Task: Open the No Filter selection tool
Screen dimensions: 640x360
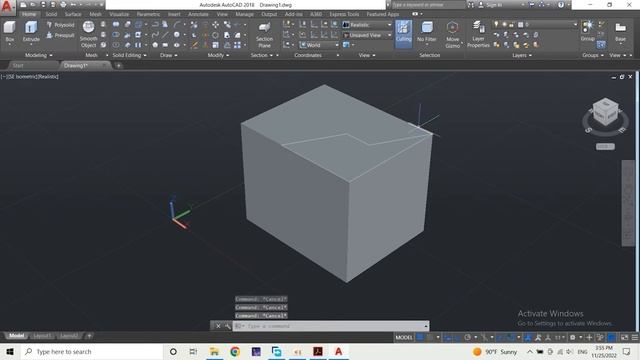Action: tap(427, 32)
